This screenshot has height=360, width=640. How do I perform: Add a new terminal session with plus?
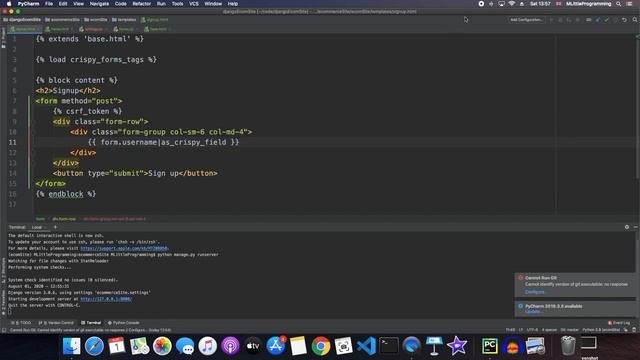55,227
